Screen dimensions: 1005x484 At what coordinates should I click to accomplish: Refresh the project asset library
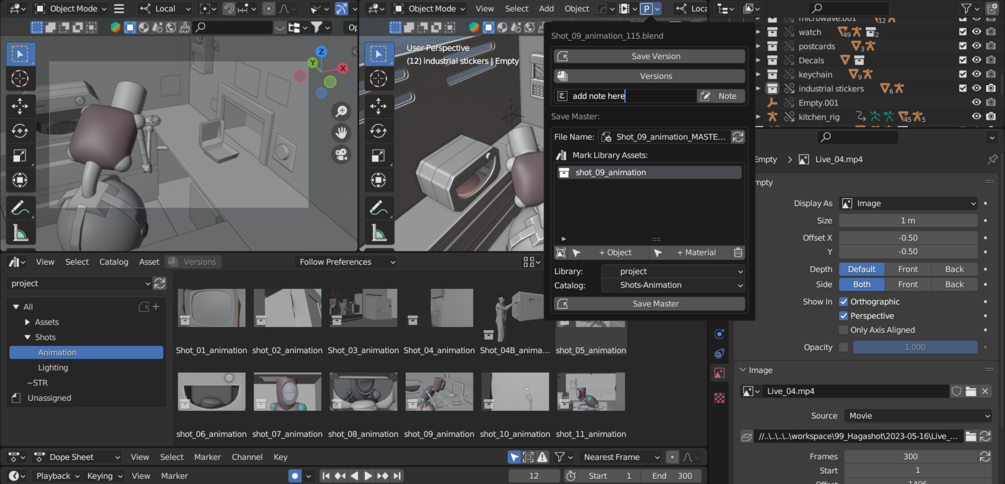[x=160, y=283]
